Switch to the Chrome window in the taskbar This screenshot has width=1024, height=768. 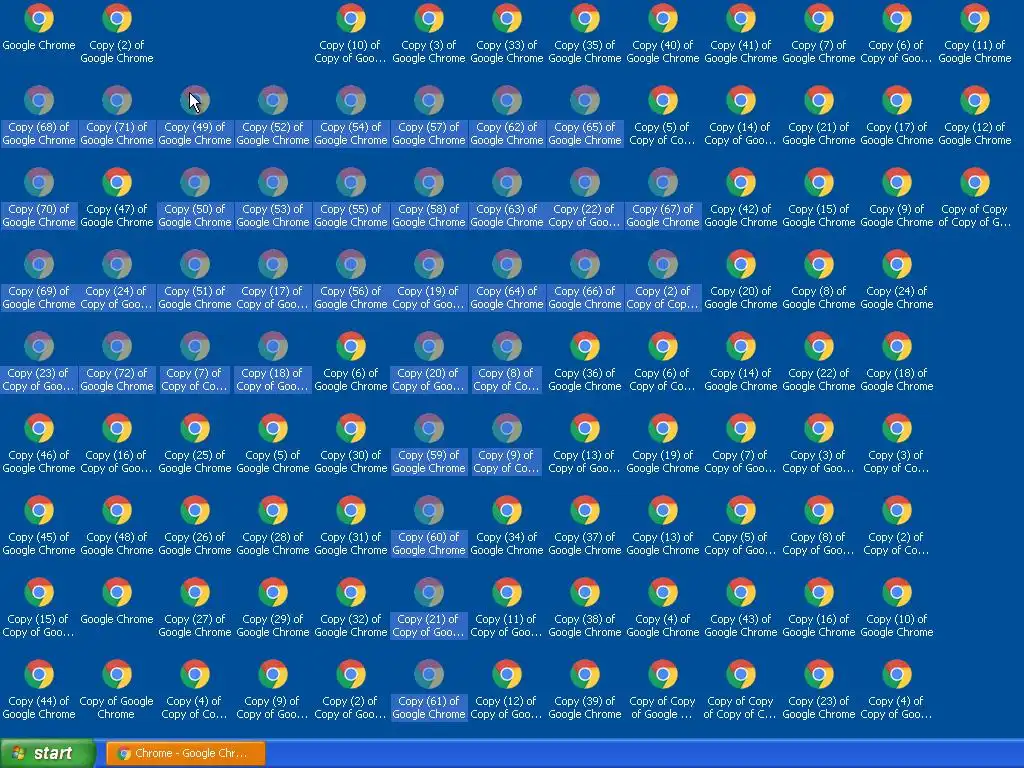(185, 753)
